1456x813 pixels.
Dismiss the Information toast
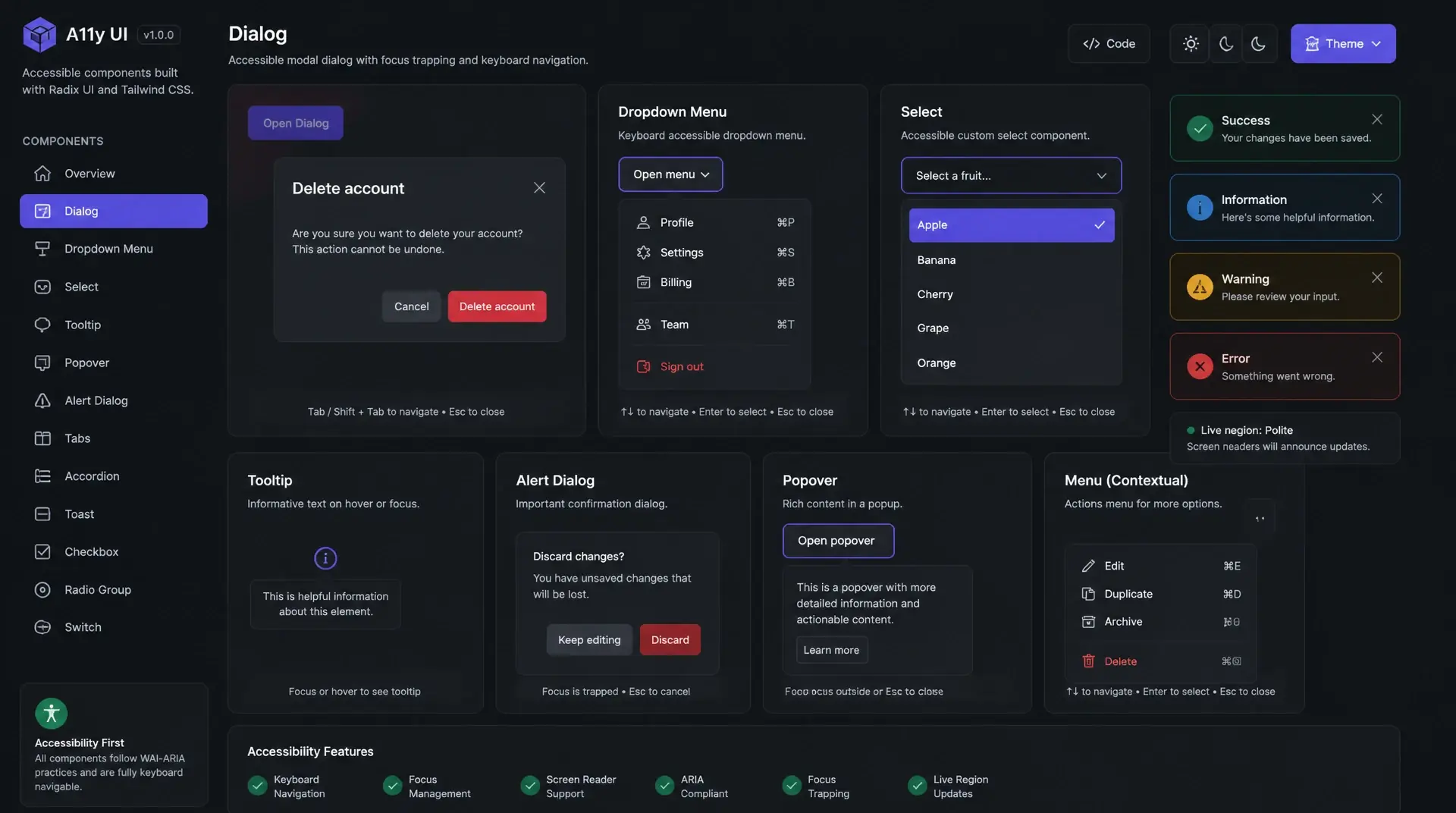1377,199
